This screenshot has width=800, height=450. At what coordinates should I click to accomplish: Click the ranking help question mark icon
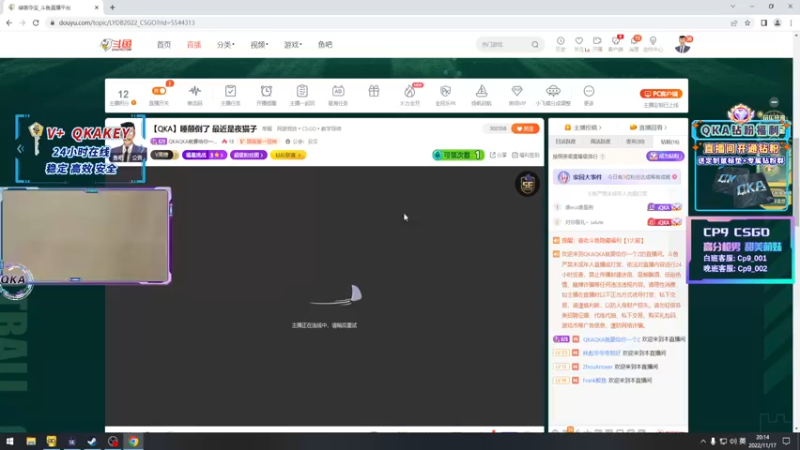tap(603, 157)
